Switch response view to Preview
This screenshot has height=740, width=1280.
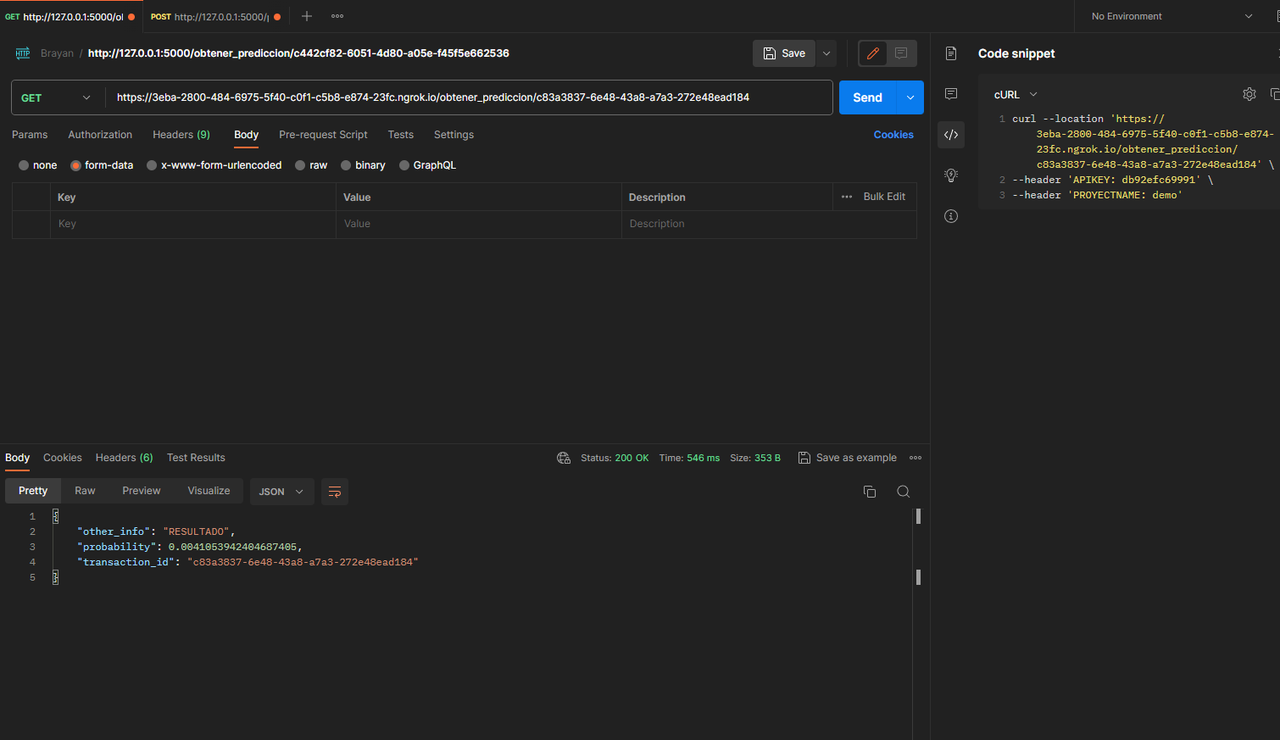[141, 490]
